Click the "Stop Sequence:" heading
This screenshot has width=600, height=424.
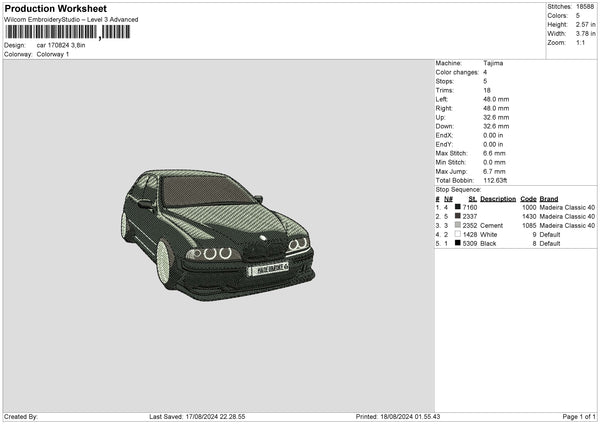click(x=458, y=190)
